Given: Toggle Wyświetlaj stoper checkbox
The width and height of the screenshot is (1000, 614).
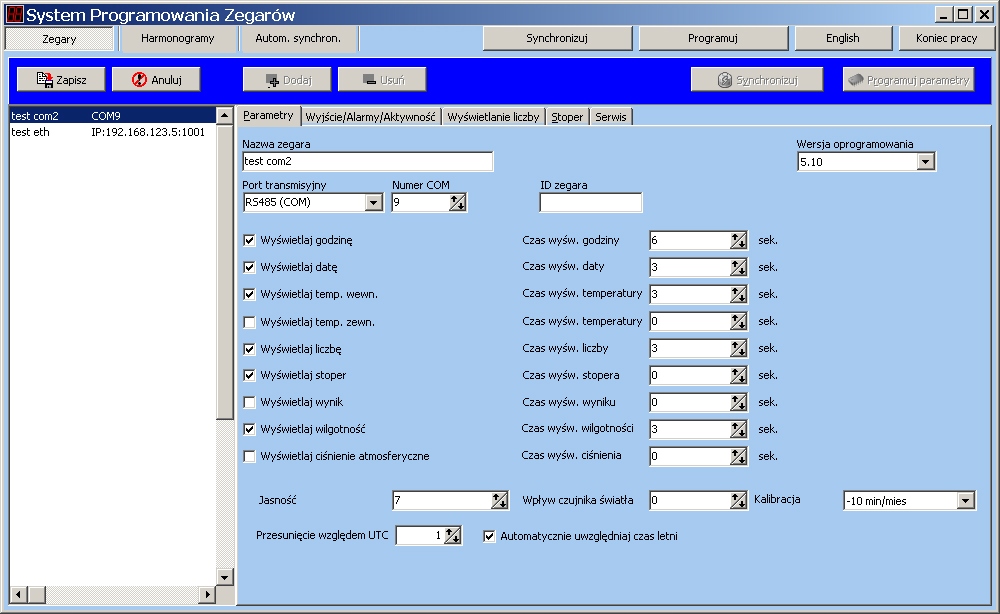Looking at the screenshot, I should 249,376.
